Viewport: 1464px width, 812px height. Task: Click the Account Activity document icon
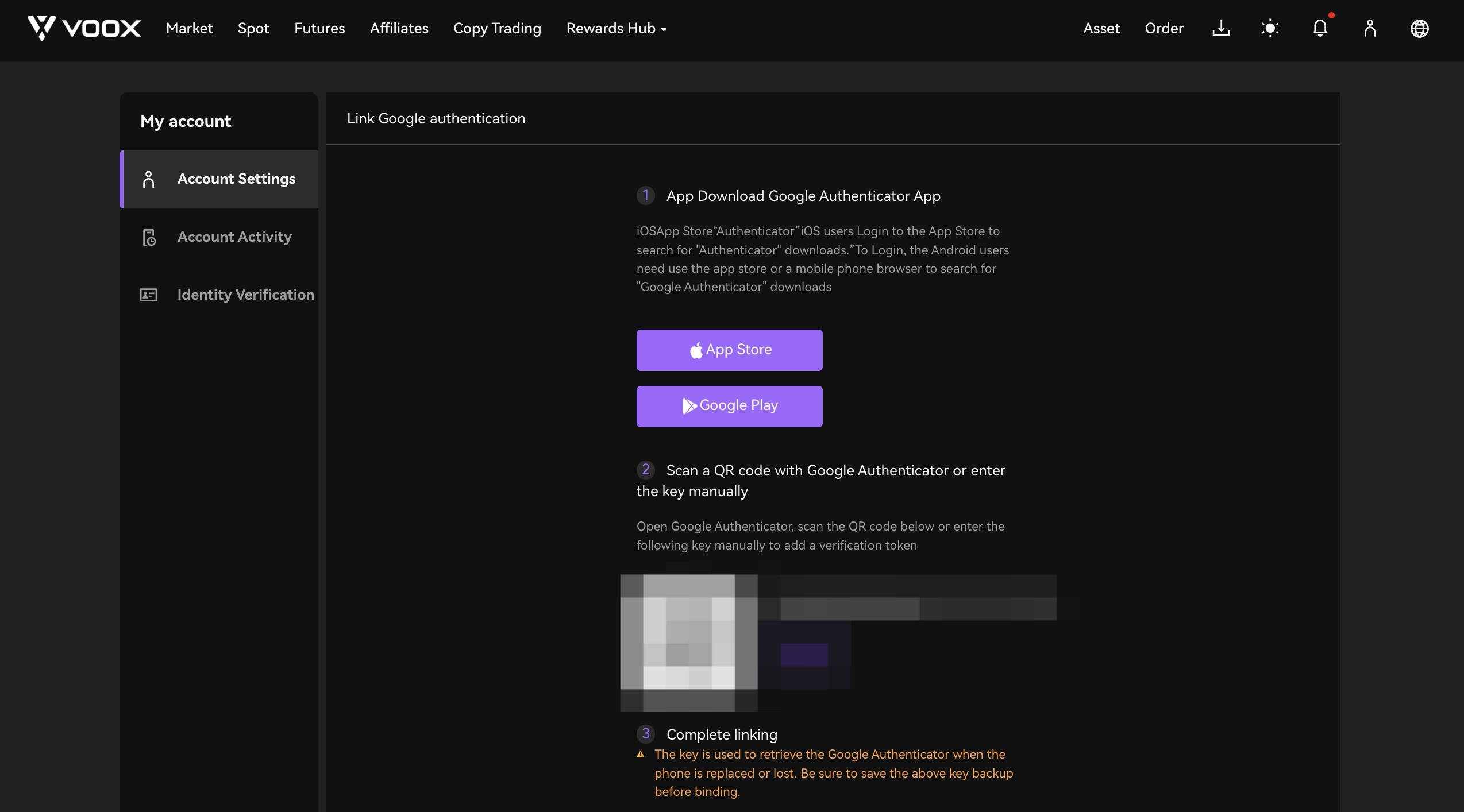[x=149, y=237]
